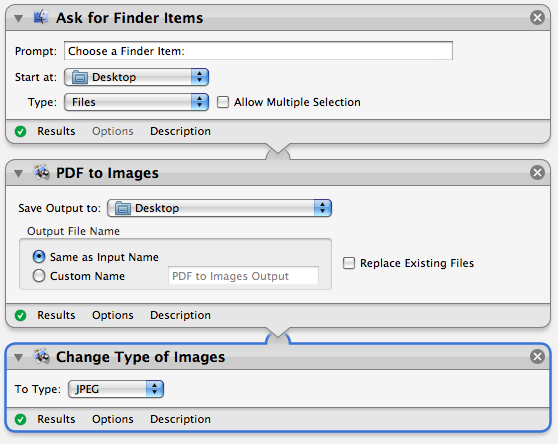The height and width of the screenshot is (444, 558).
Task: Remove the Change Type of Images action
Action: click(x=537, y=356)
